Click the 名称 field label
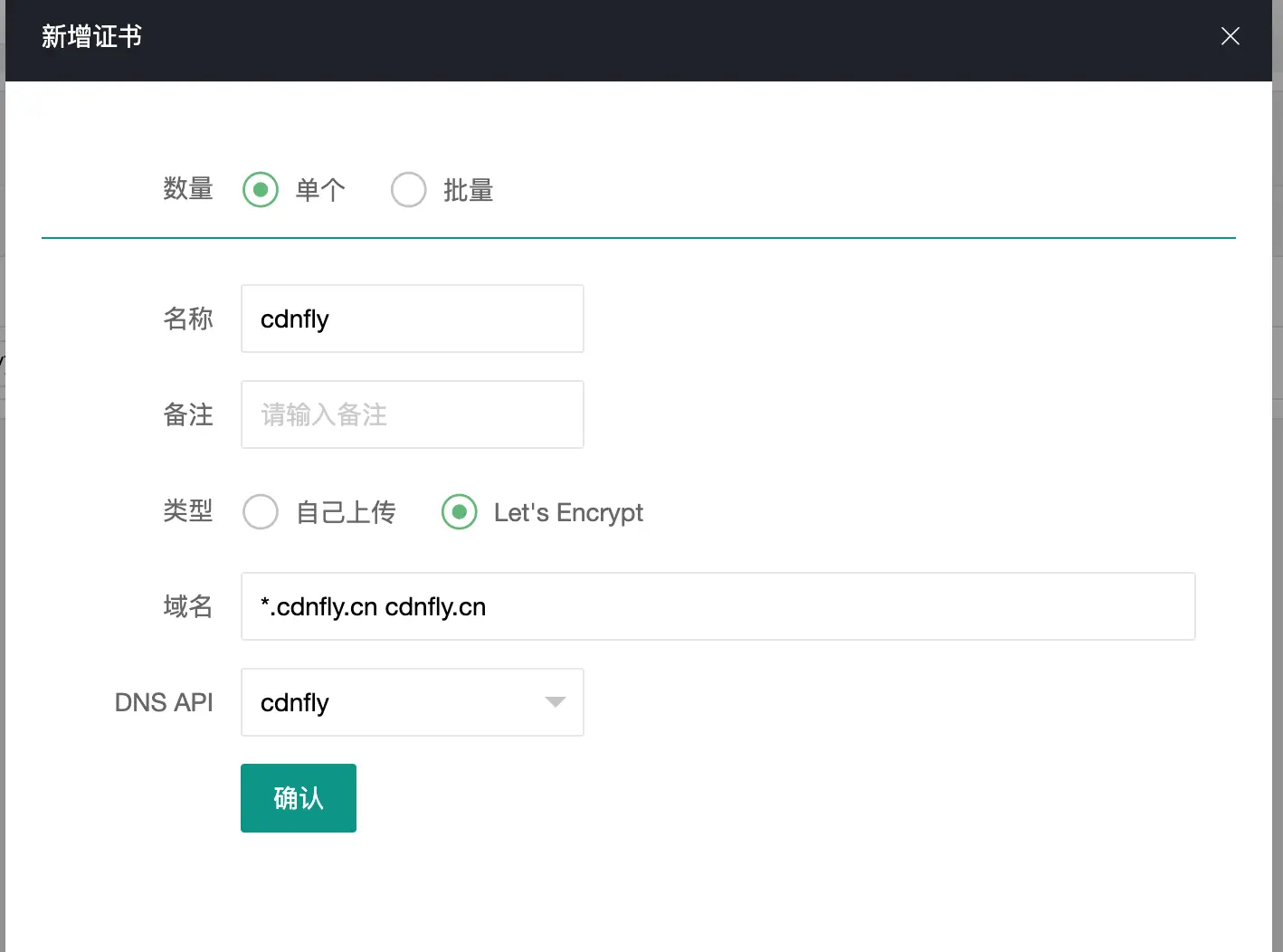The image size is (1283, 952). click(187, 319)
